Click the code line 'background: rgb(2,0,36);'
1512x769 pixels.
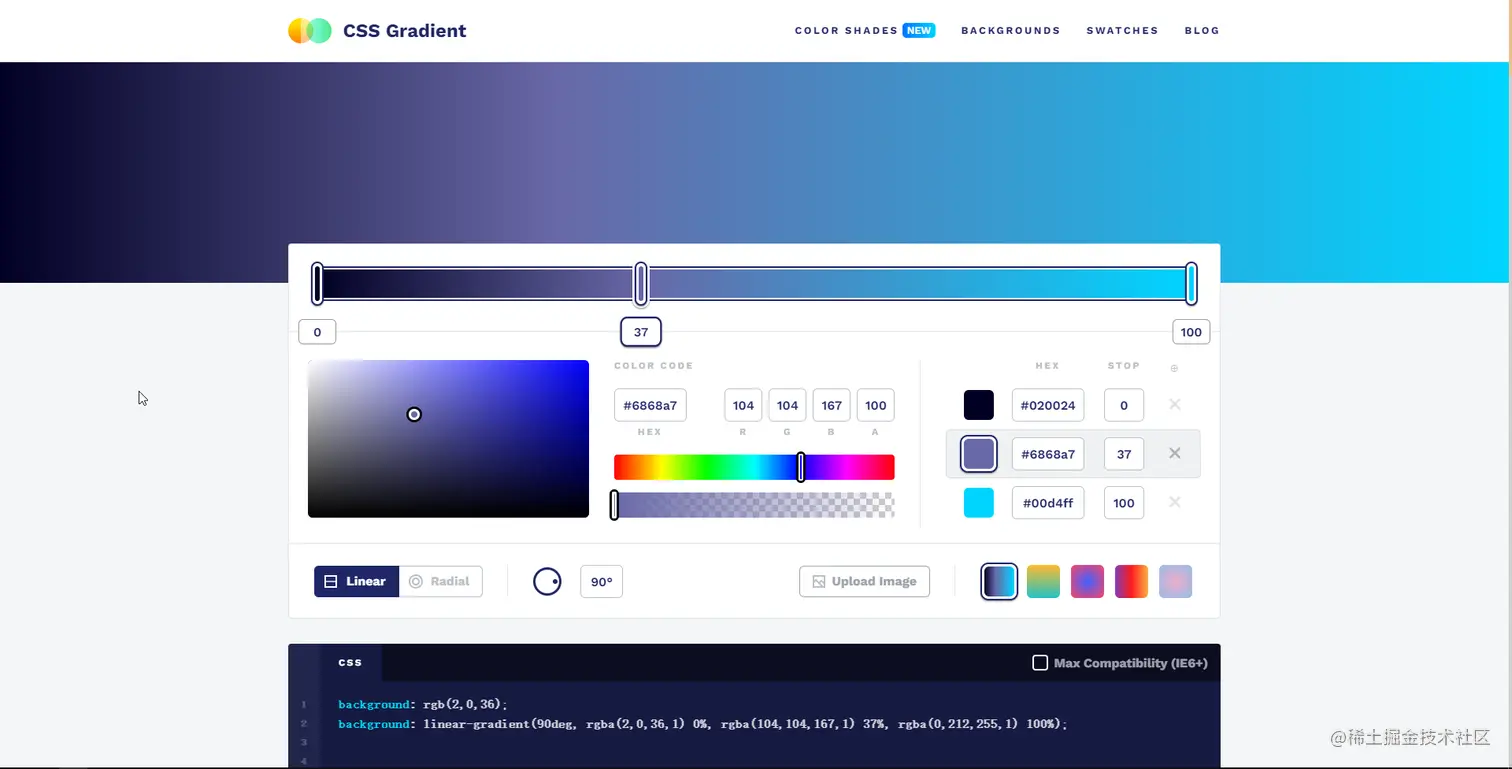point(423,704)
